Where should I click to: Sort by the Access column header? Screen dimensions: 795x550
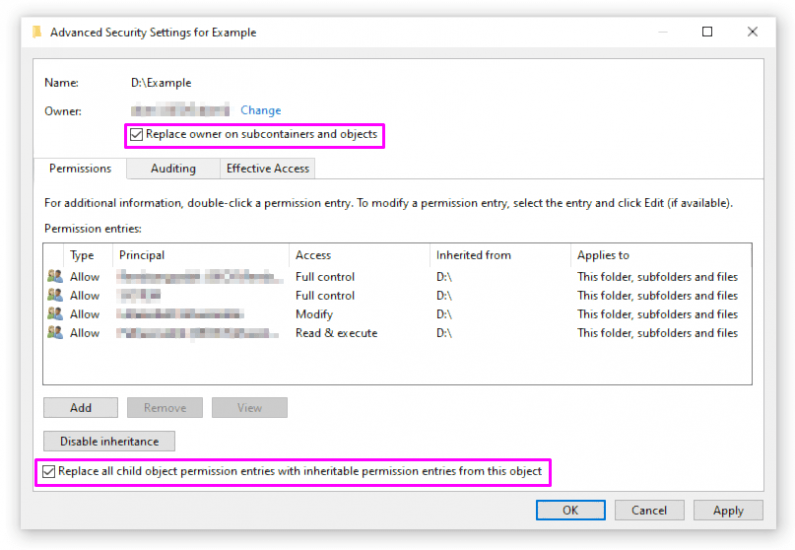tap(358, 255)
